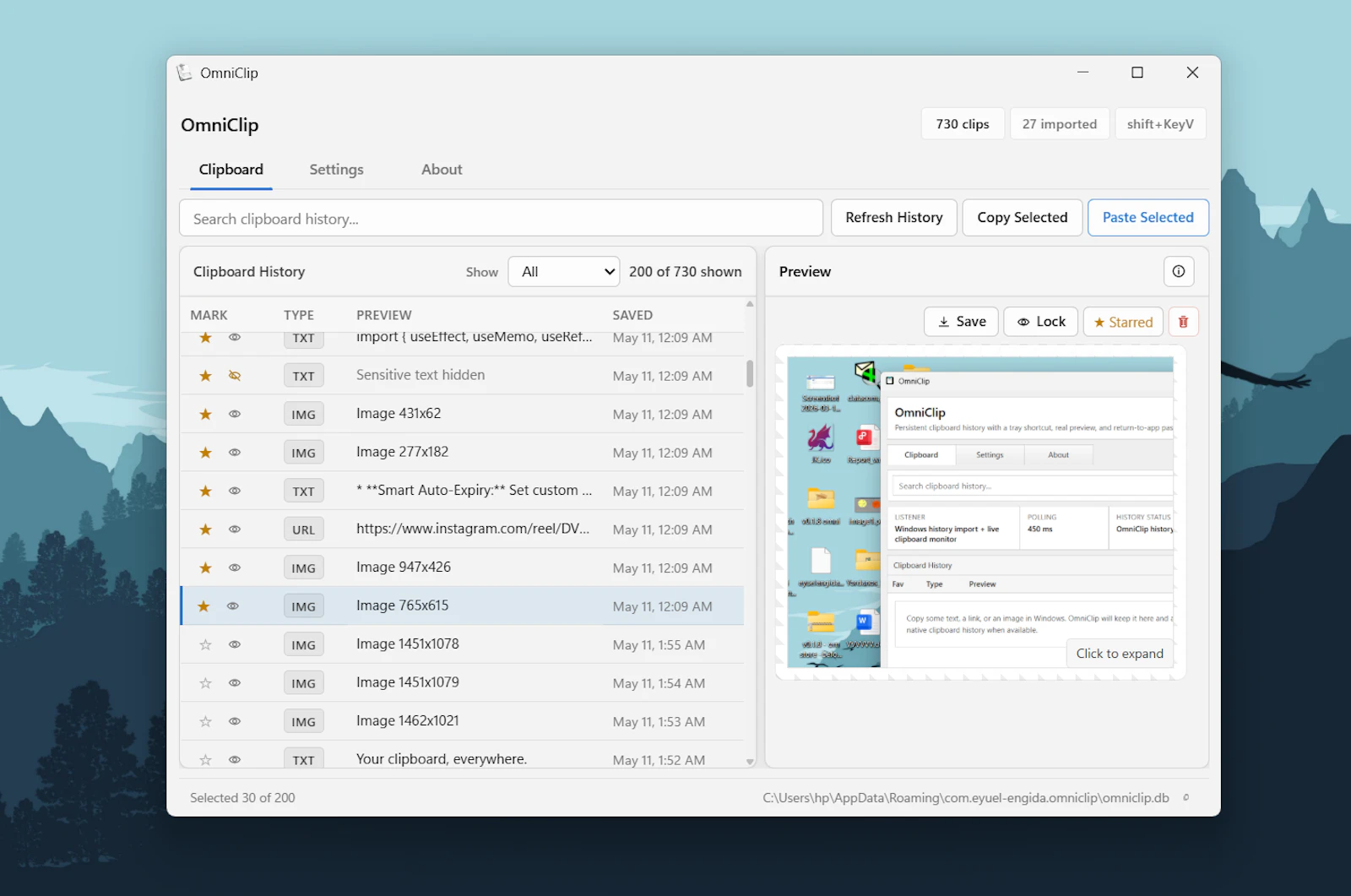Screen dimensions: 1351x896
Task: Click the 'Click to expand' preview label
Action: [x=1120, y=654]
